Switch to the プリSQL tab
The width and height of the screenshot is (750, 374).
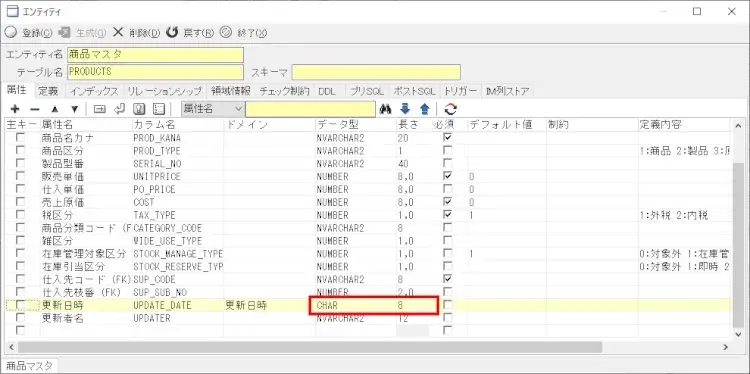coord(366,90)
